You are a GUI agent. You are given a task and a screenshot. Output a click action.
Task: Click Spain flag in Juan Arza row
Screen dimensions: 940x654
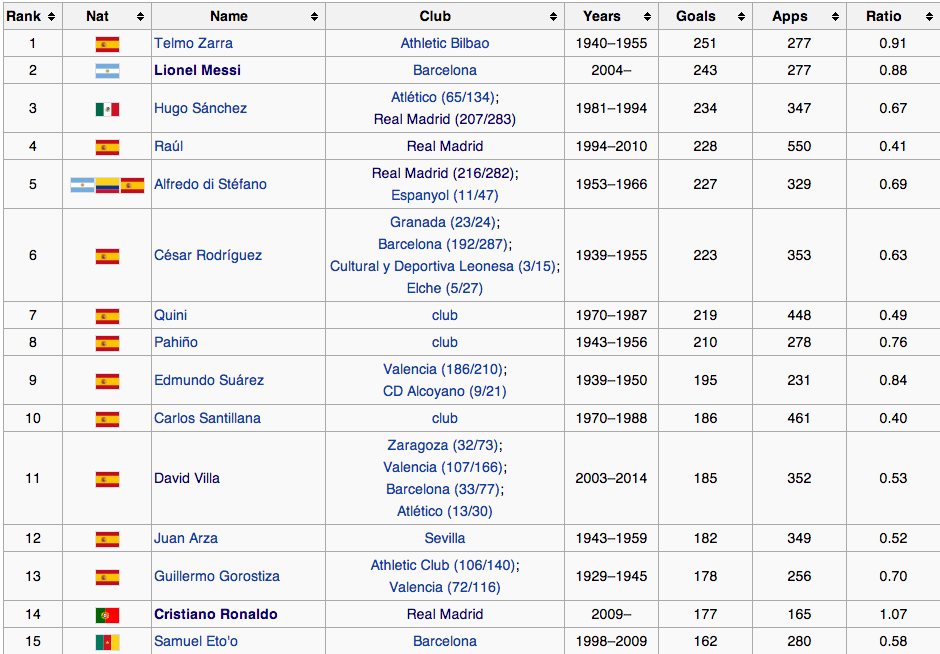[107, 540]
